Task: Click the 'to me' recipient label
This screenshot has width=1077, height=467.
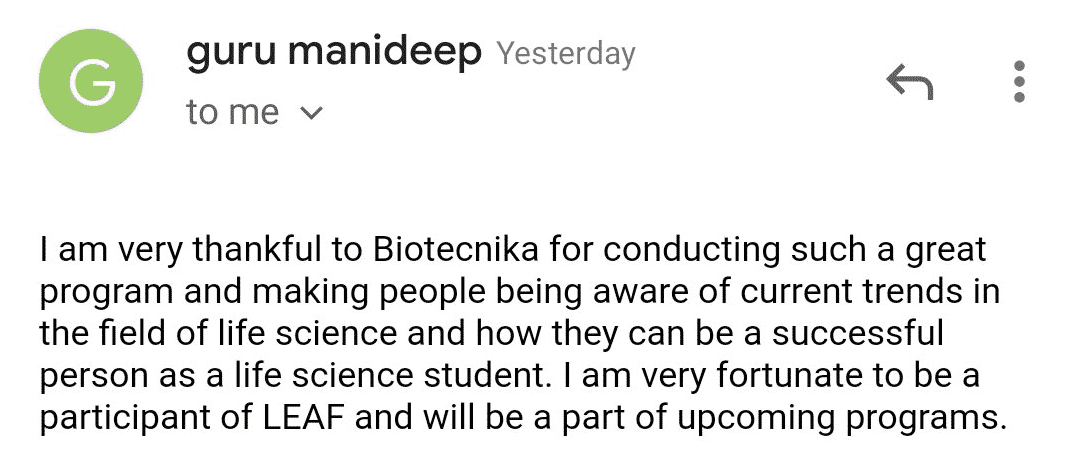Action: pyautogui.click(x=232, y=112)
